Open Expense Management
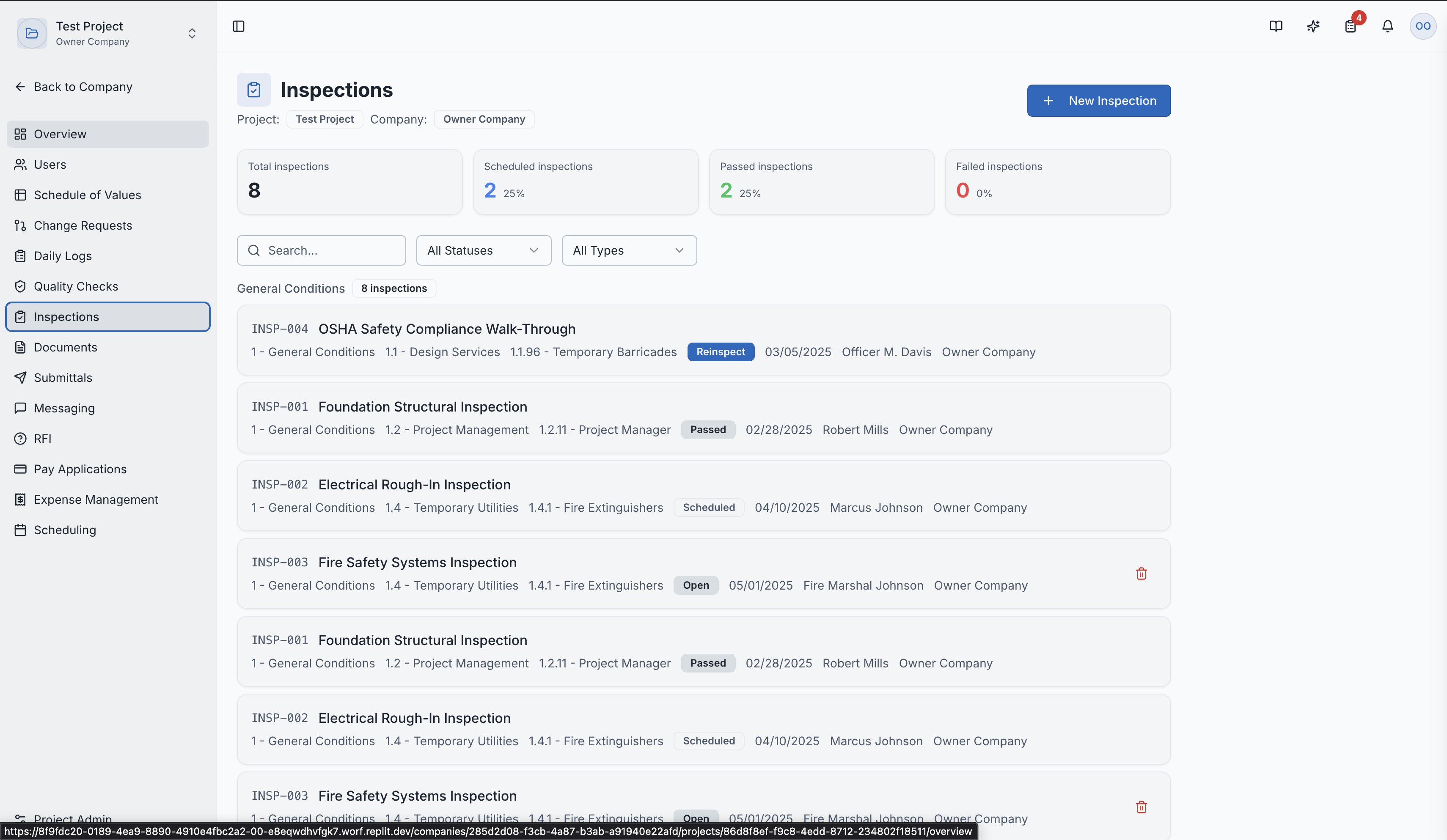Image resolution: width=1447 pixels, height=840 pixels. (108, 499)
